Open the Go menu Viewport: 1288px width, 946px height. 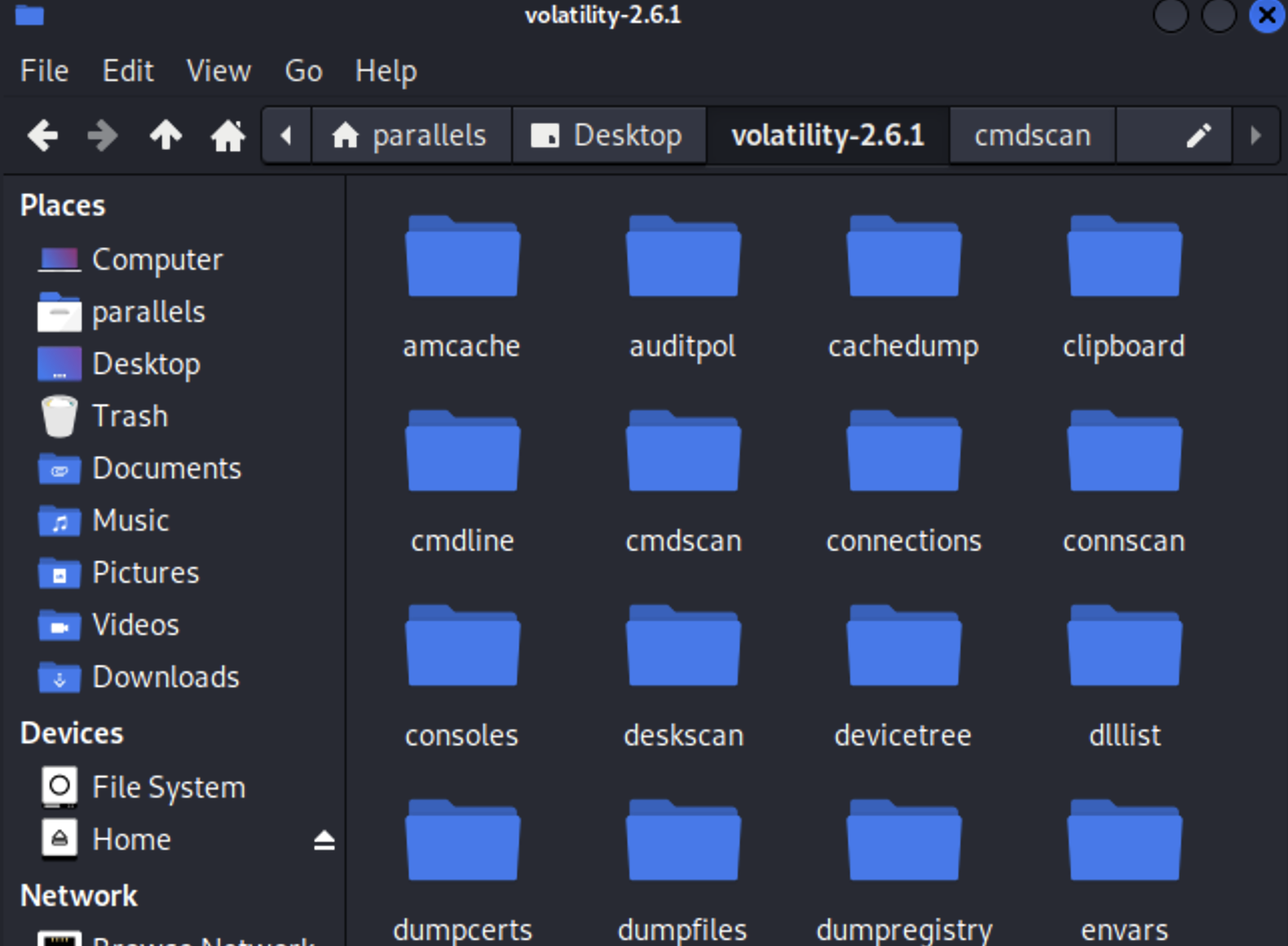303,71
